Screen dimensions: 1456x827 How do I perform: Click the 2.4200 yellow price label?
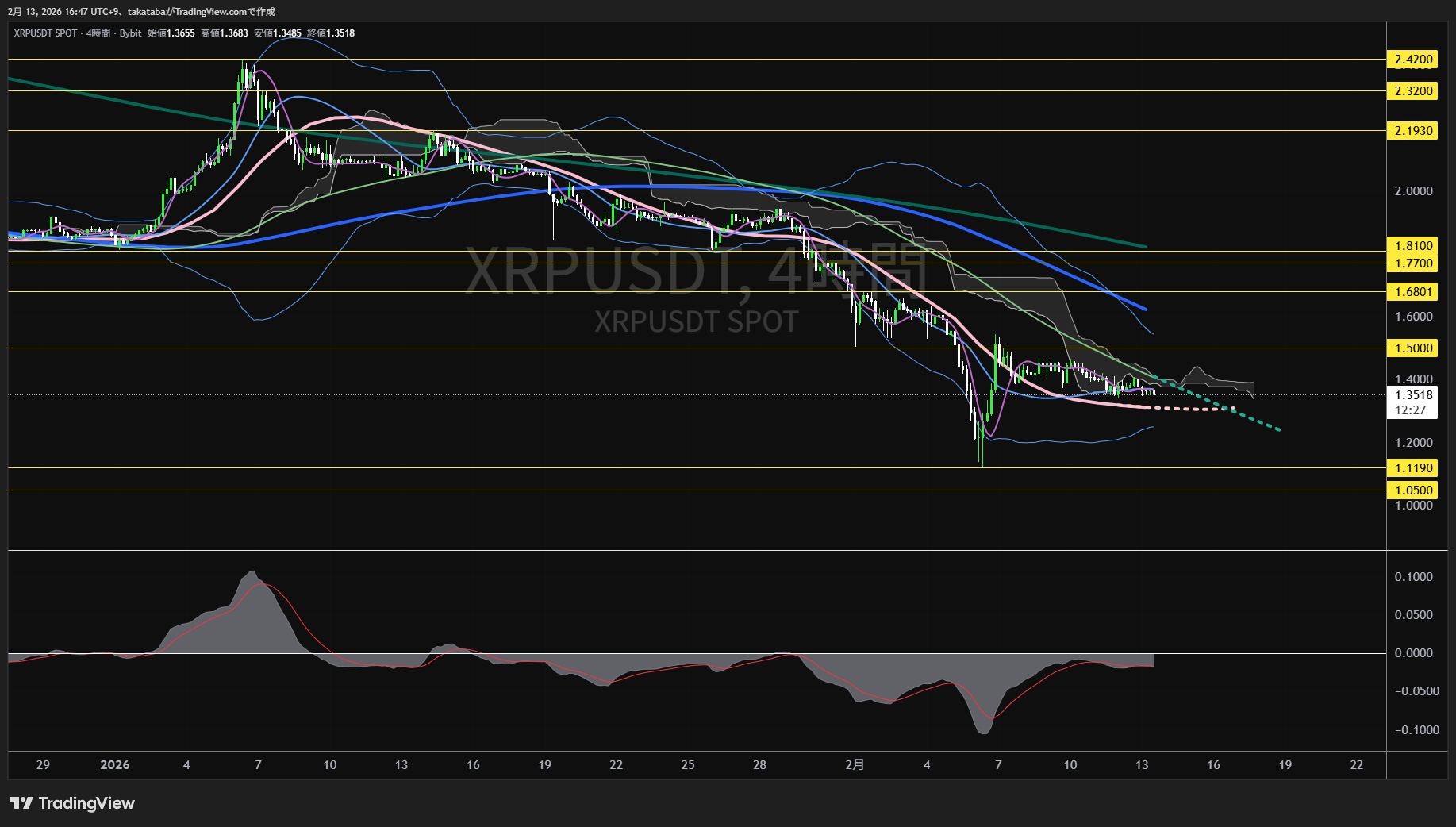[1413, 60]
